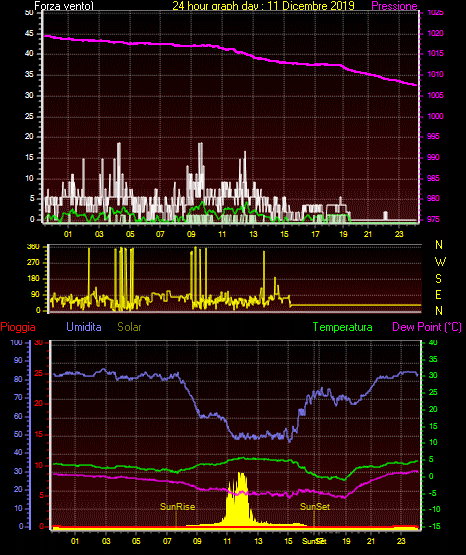Click the blue 100 humidity axis value

coord(17,343)
